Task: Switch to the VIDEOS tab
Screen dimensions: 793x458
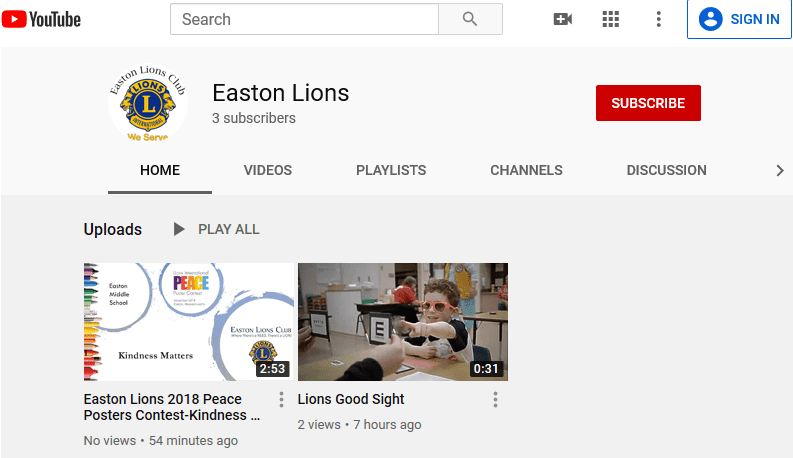Action: point(268,170)
